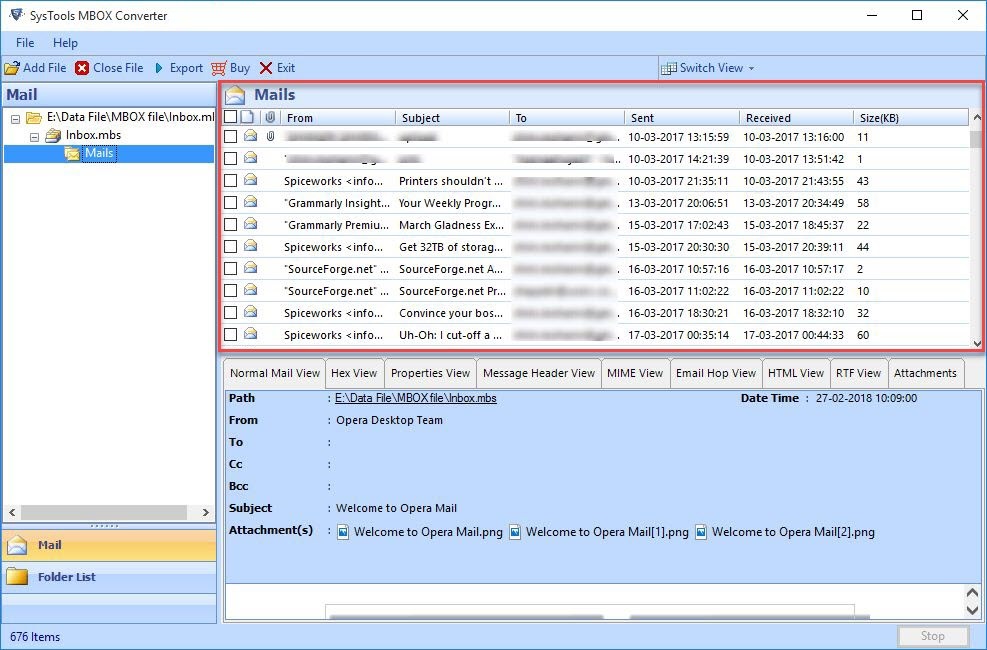987x650 pixels.
Task: Select the Normal Mail View tab
Action: tap(274, 373)
